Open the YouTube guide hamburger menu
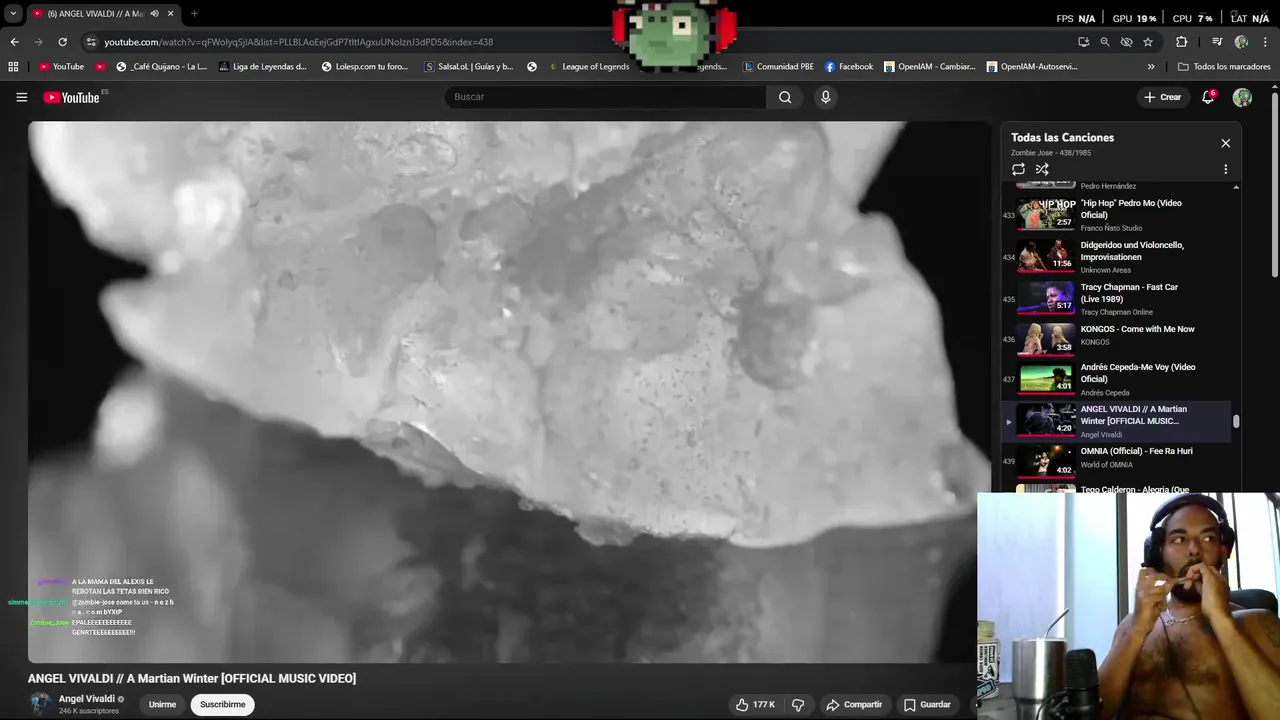This screenshot has width=1280, height=720. click(x=21, y=97)
